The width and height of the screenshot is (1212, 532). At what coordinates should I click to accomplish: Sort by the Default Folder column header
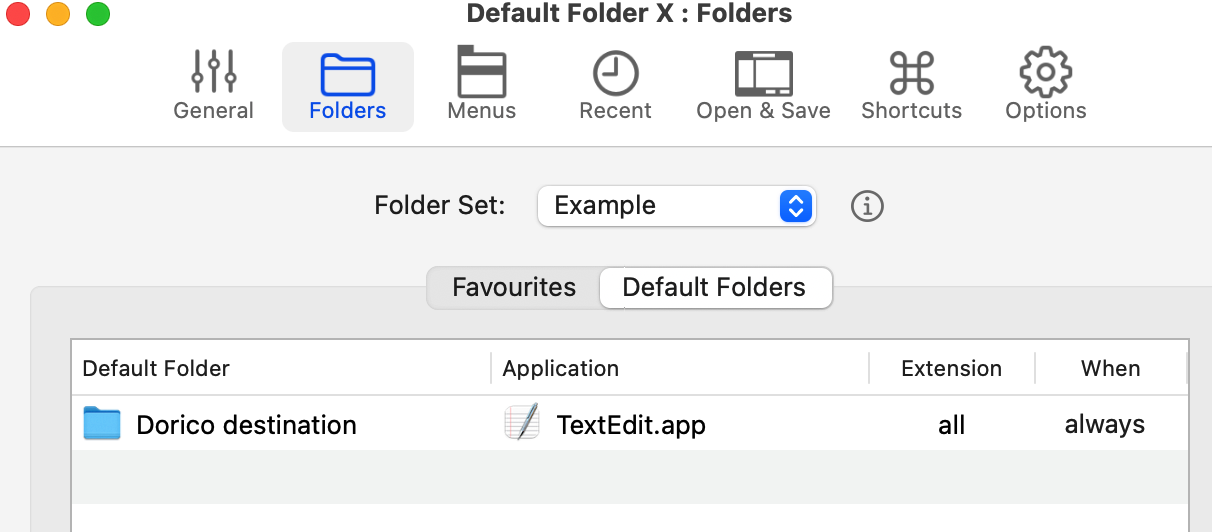coord(281,368)
